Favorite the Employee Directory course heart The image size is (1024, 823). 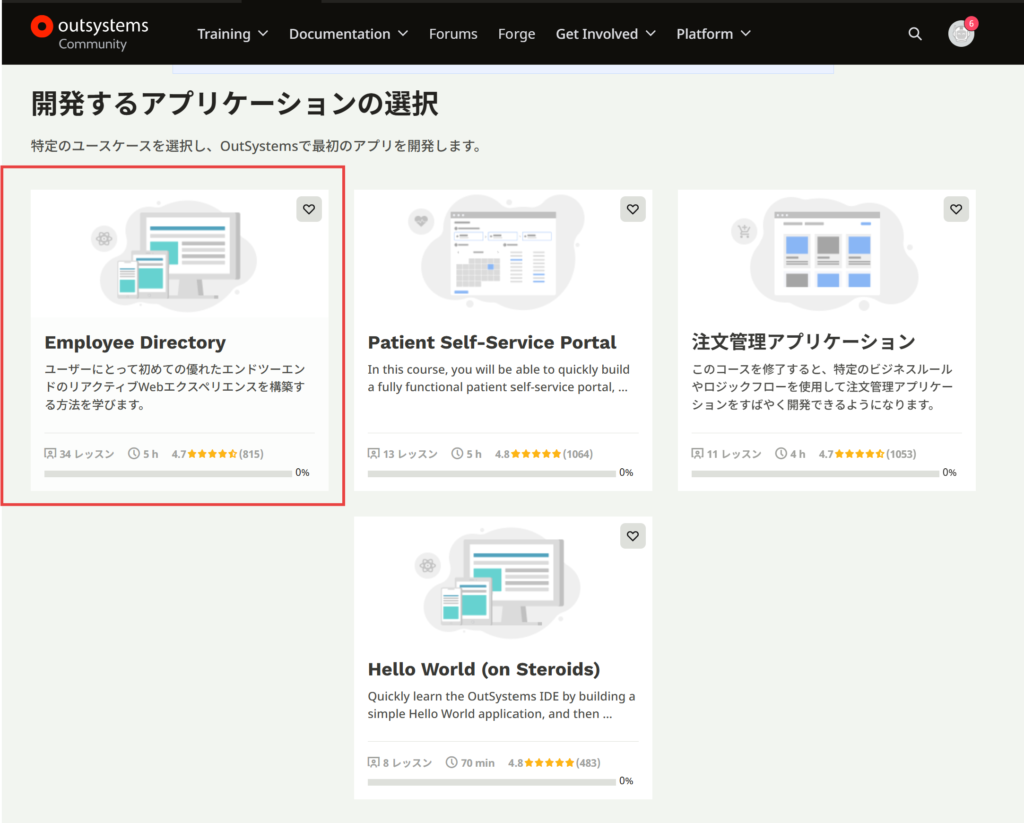tap(309, 209)
